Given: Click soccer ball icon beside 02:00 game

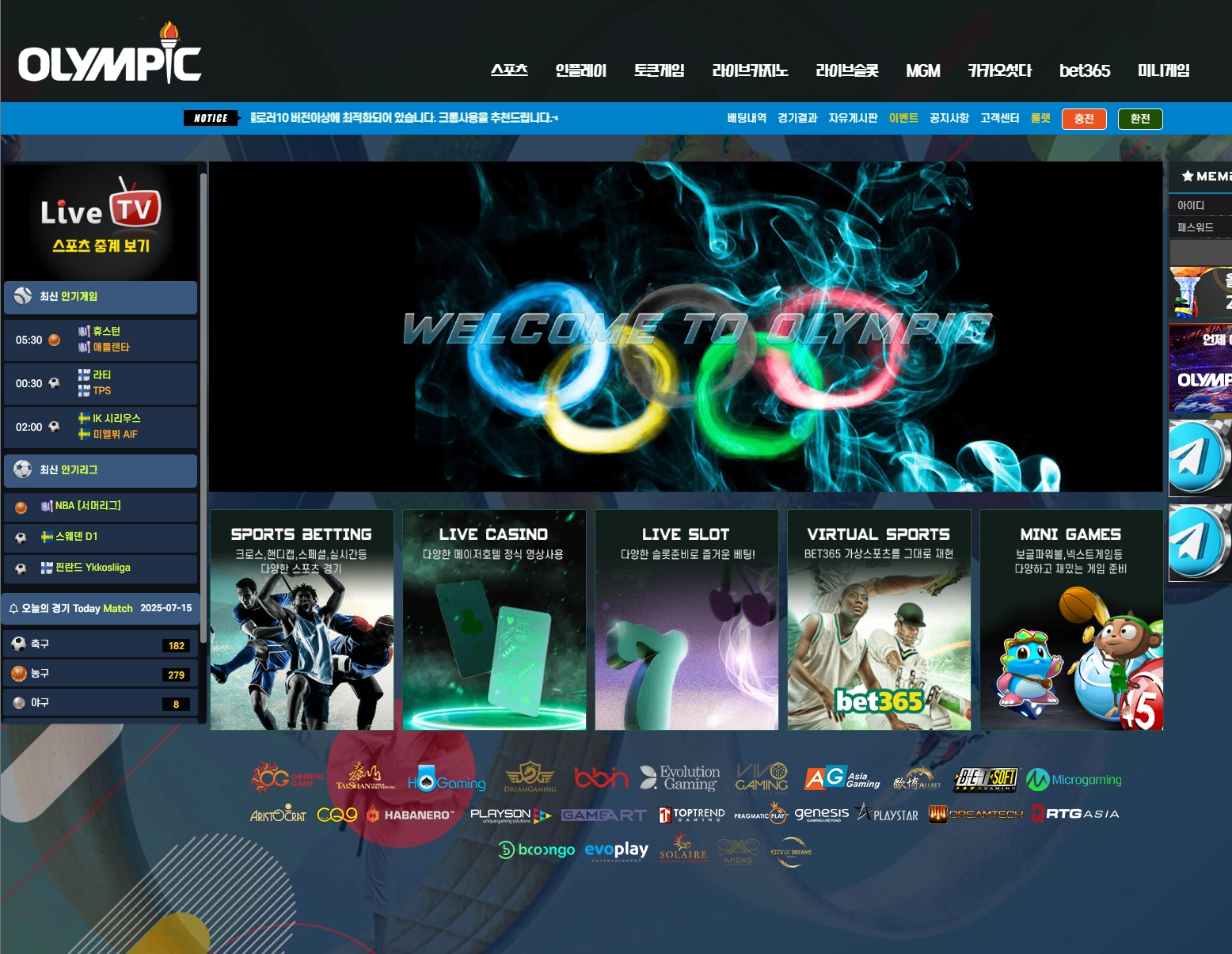Looking at the screenshot, I should click(x=55, y=427).
